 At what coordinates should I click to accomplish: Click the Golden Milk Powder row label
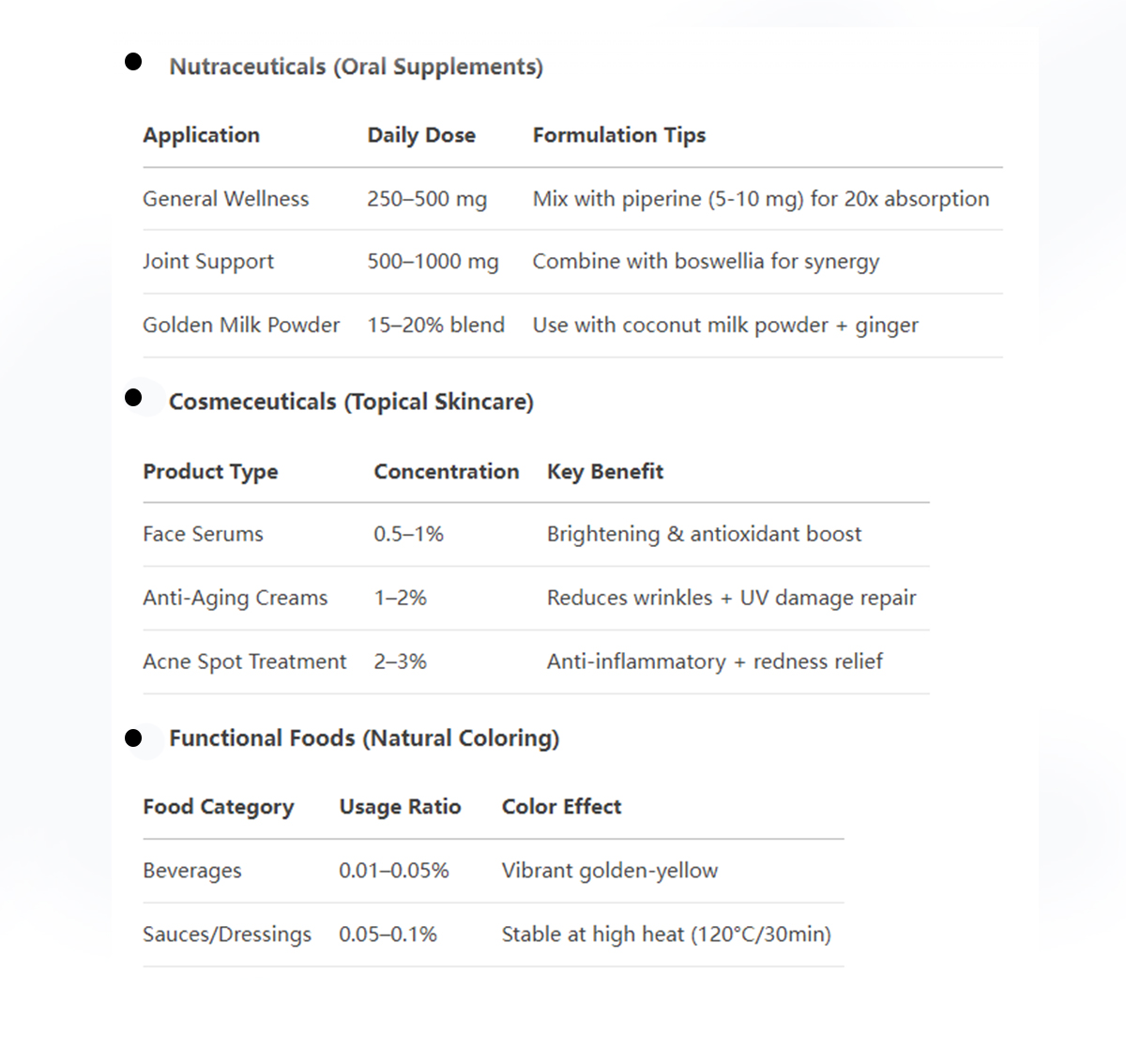(241, 326)
